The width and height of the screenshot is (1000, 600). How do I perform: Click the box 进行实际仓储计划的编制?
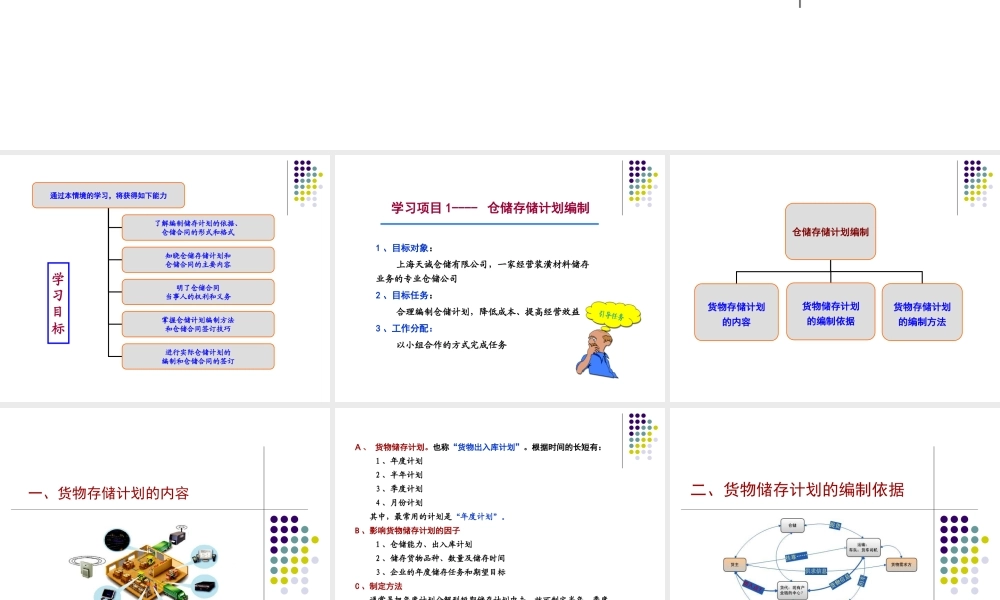[x=198, y=356]
